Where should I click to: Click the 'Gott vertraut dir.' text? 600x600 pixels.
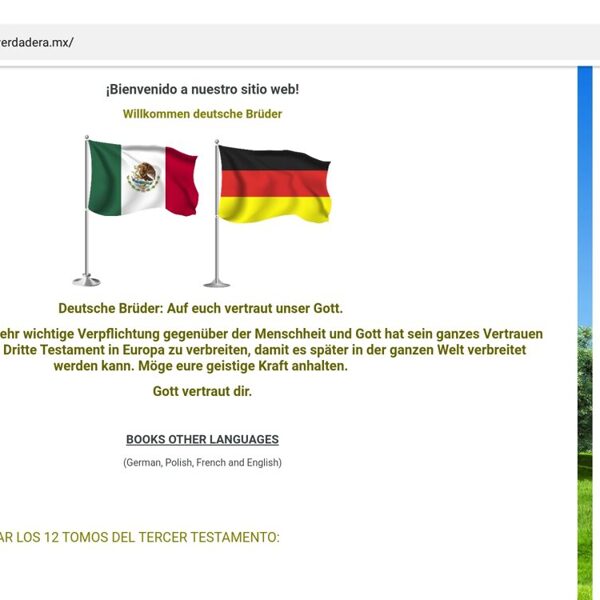(x=202, y=391)
